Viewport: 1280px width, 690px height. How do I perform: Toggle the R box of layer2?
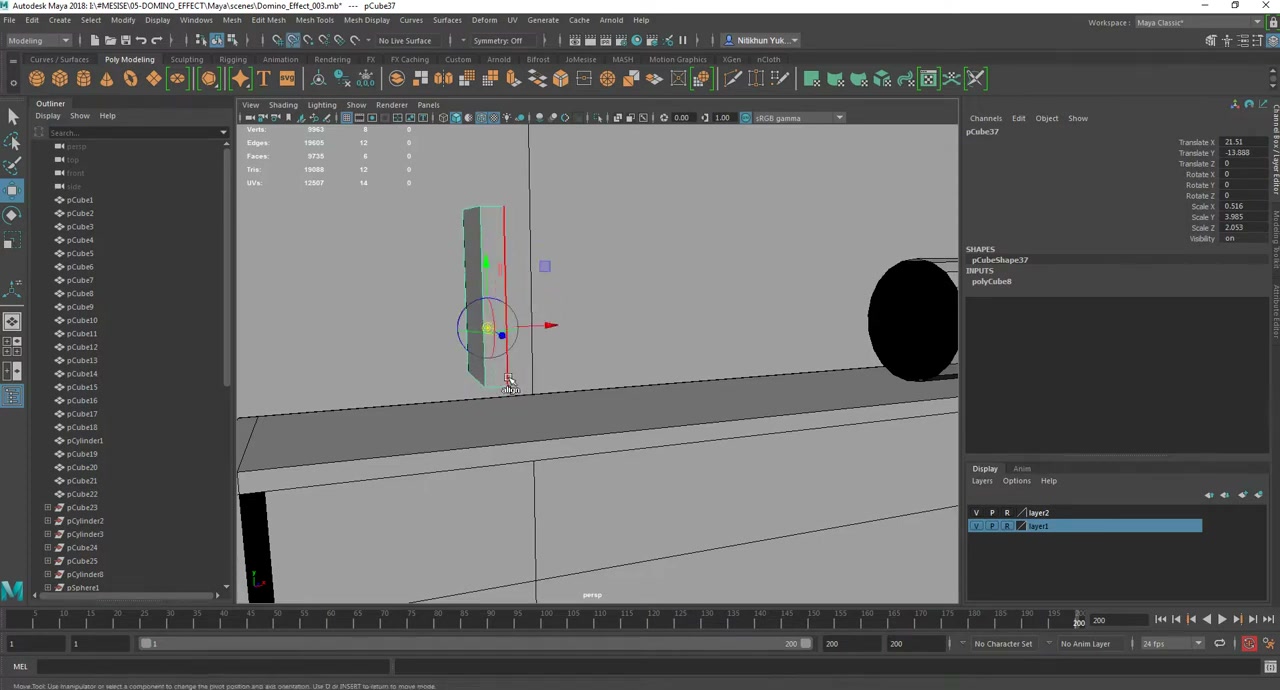[1007, 513]
